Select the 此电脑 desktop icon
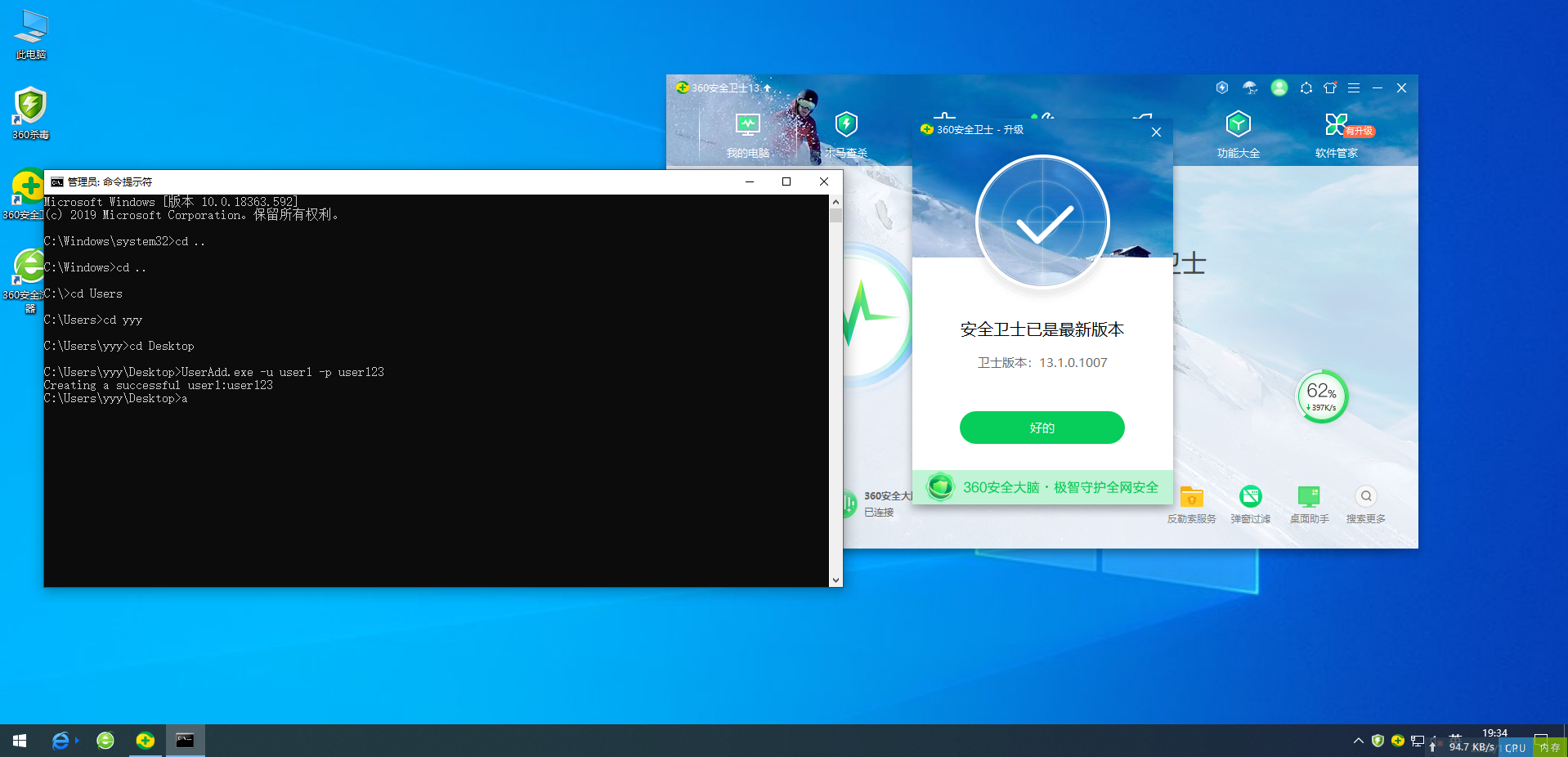 click(x=31, y=35)
